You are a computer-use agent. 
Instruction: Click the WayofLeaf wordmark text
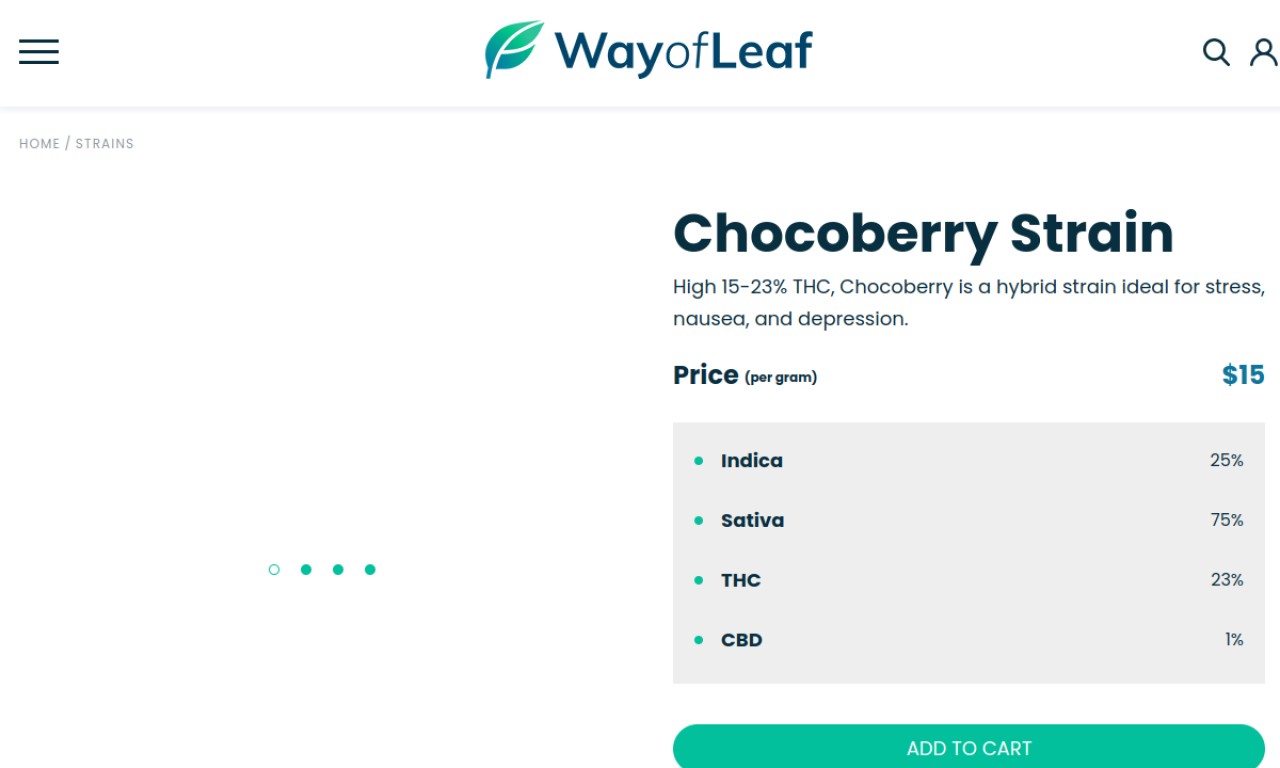tap(684, 52)
